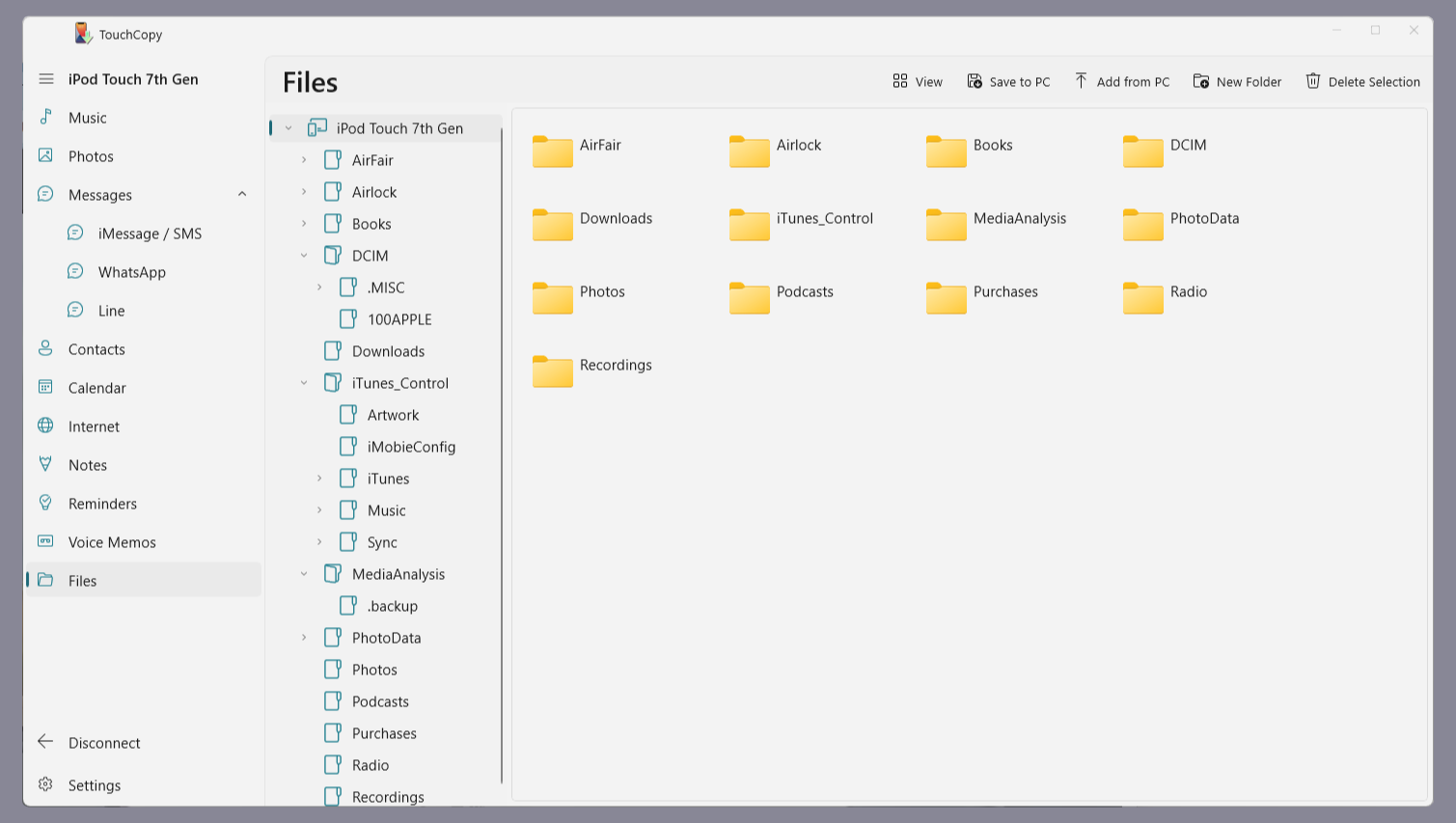The height and width of the screenshot is (823, 1456).
Task: Open the Recordings folder icon in grid
Action: [553, 370]
